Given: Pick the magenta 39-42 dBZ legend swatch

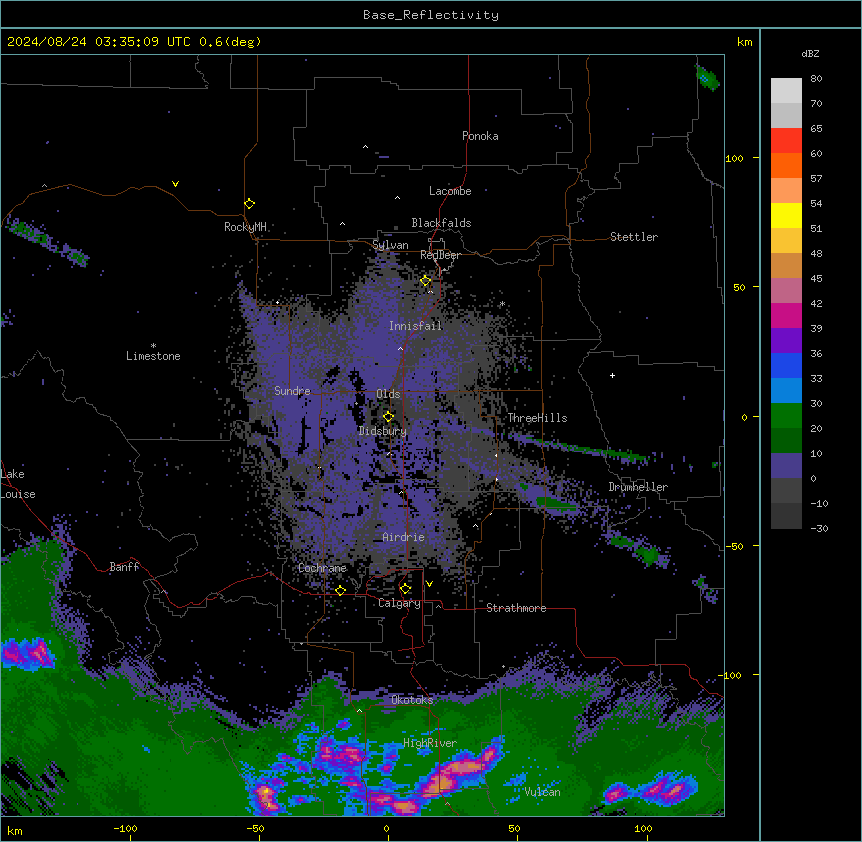Looking at the screenshot, I should (786, 315).
